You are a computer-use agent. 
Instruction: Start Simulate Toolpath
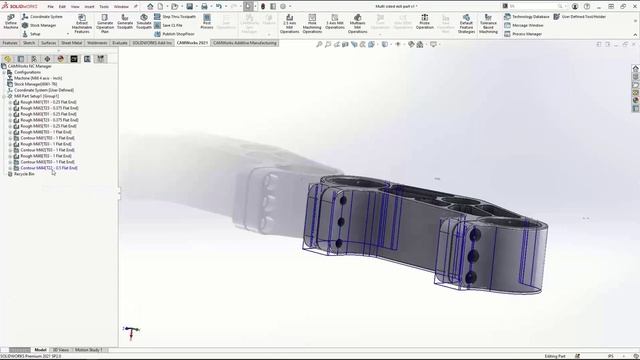(144, 22)
